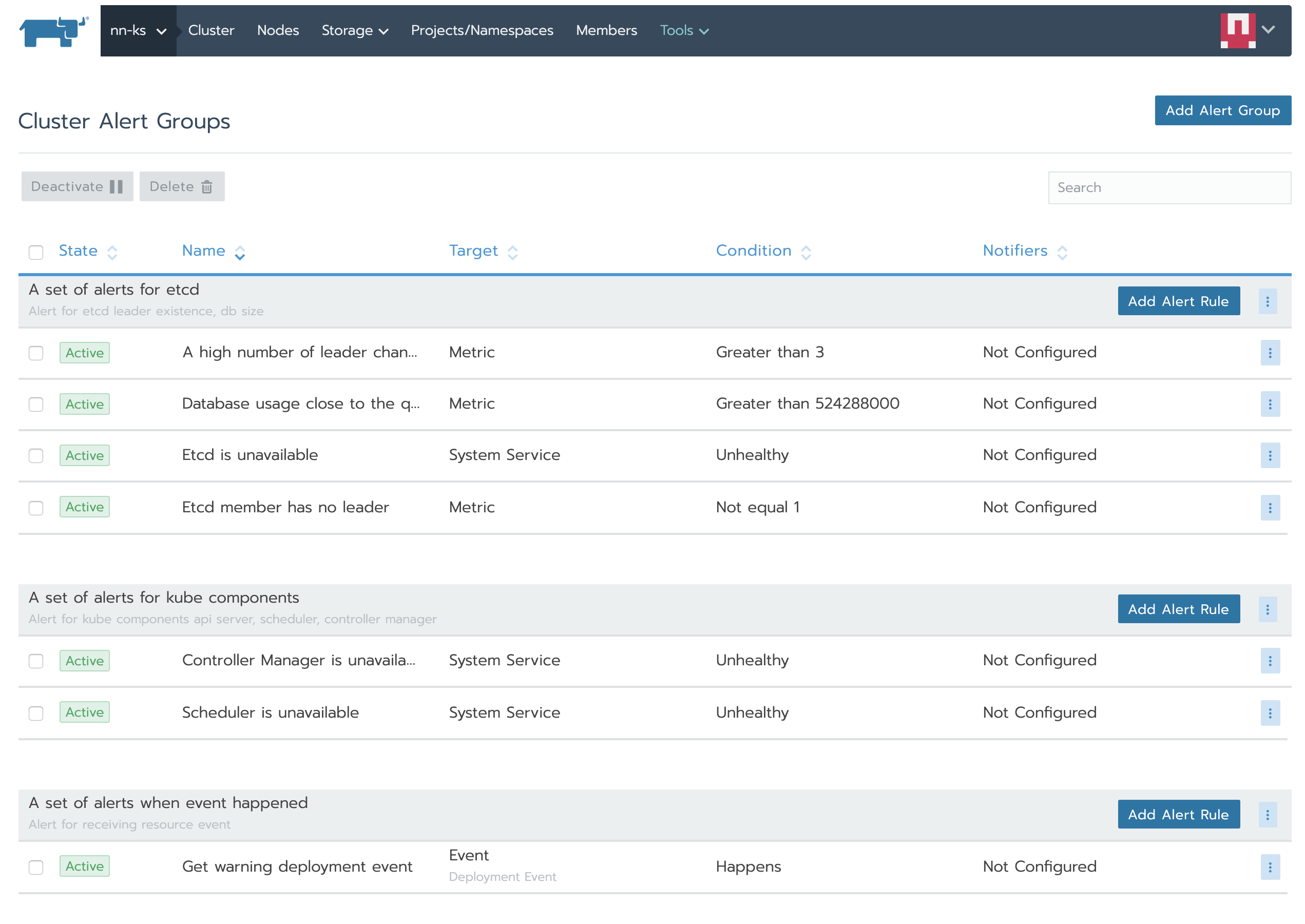Screen dimensions: 1305x924
Task: Expand the nn-ks cluster dropdown
Action: tap(138, 31)
